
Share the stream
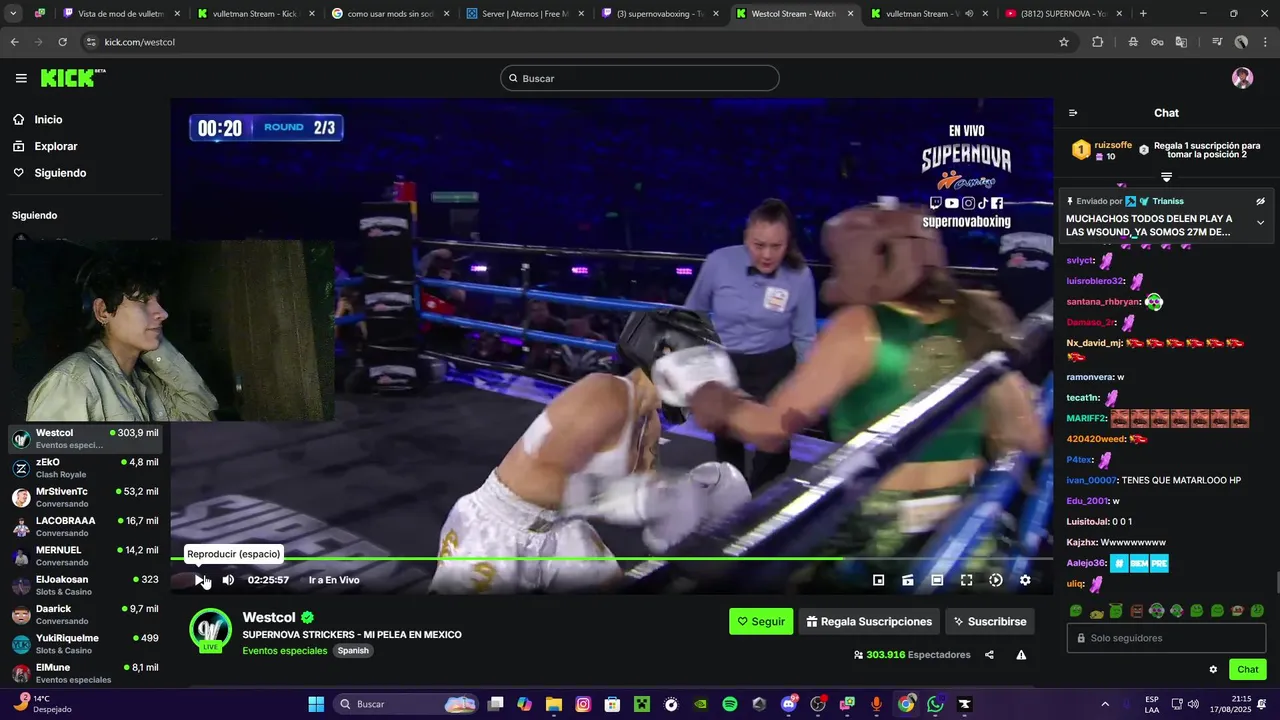click(989, 655)
